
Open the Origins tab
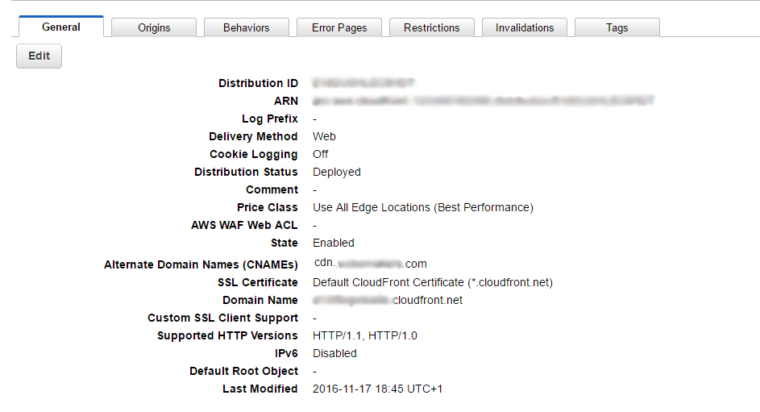[x=154, y=28]
